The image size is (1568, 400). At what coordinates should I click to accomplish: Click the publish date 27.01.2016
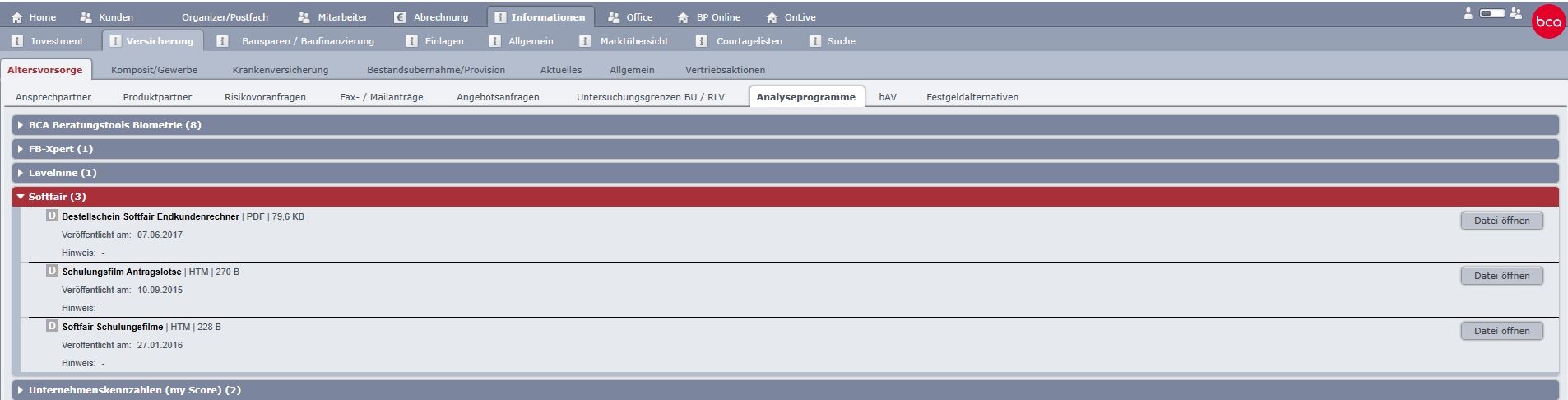160,345
